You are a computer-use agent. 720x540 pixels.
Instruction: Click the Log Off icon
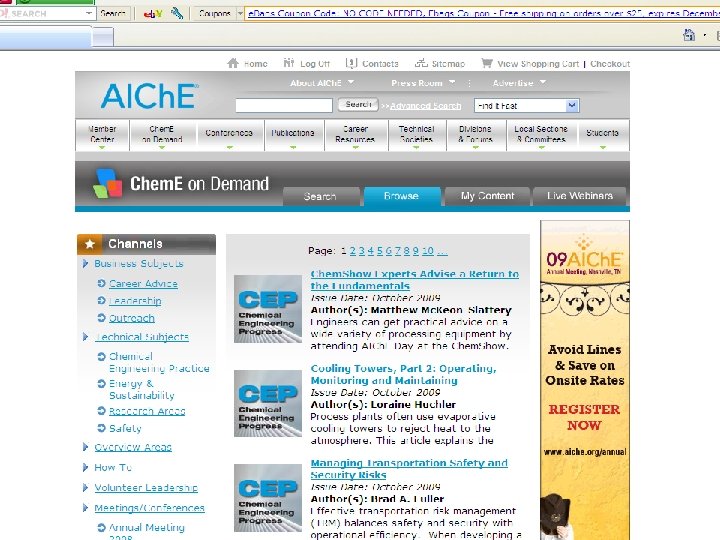289,63
